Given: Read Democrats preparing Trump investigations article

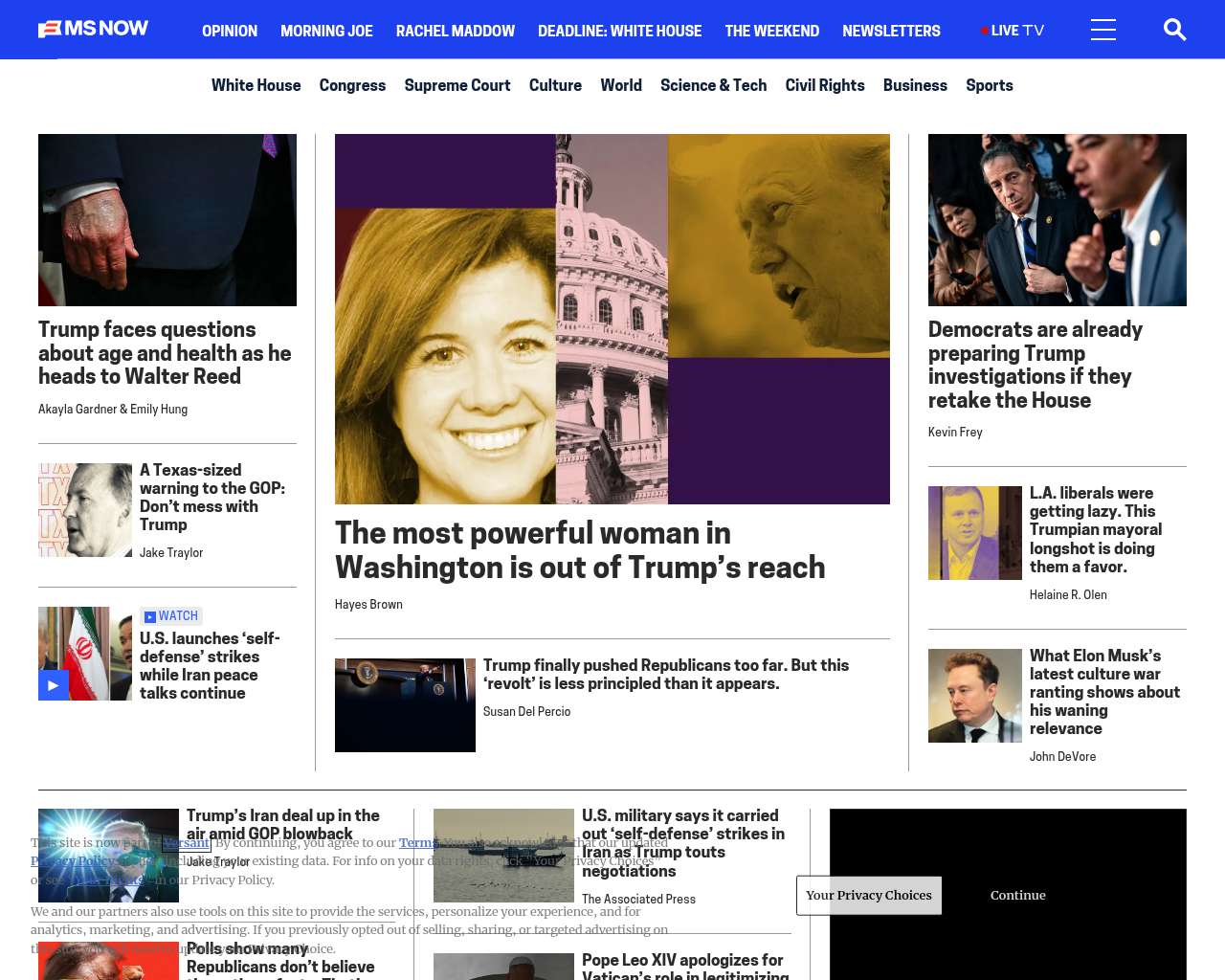Looking at the screenshot, I should click(x=1036, y=365).
